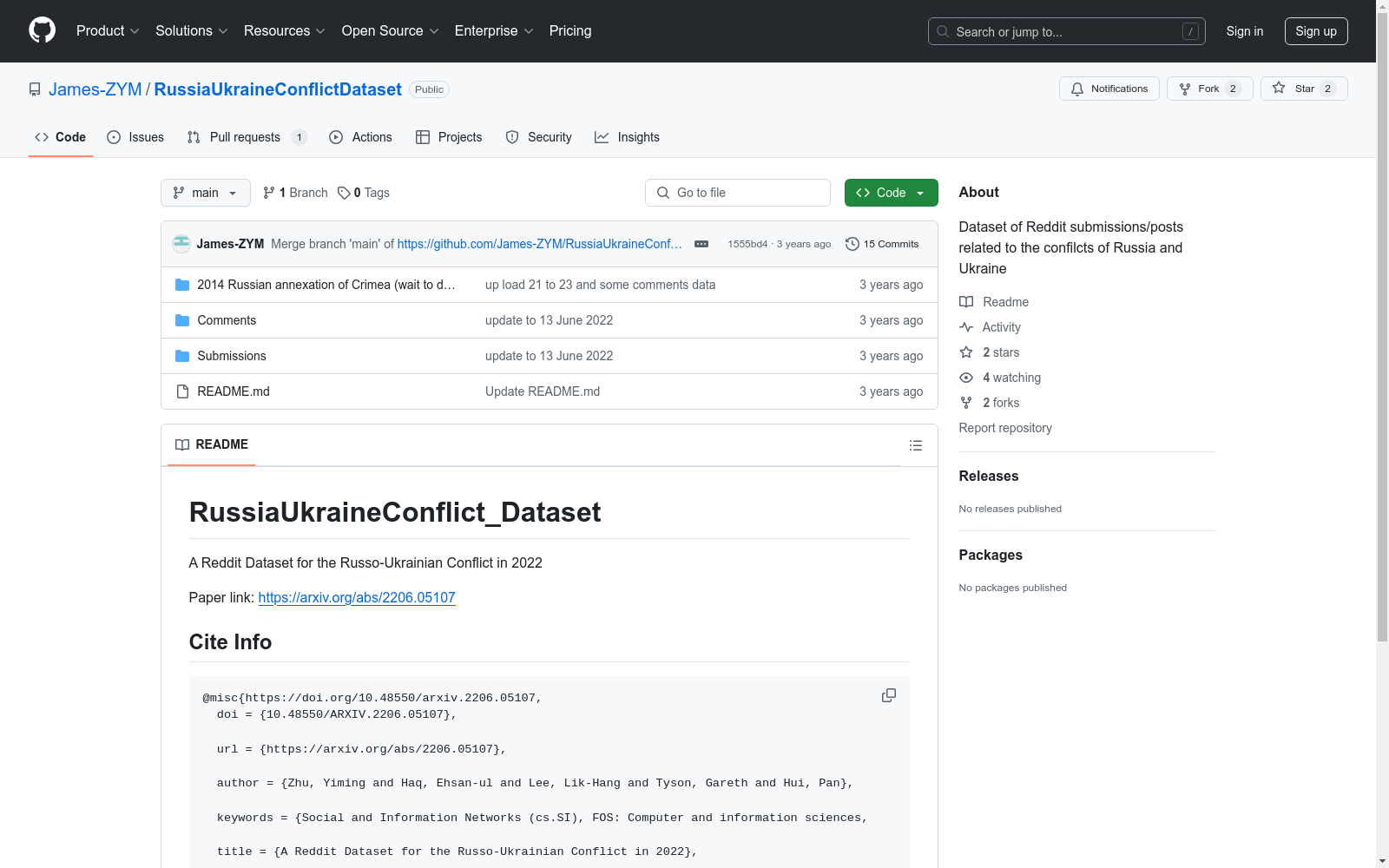The width and height of the screenshot is (1389, 868).
Task: Expand the Solutions menu
Action: pyautogui.click(x=192, y=30)
